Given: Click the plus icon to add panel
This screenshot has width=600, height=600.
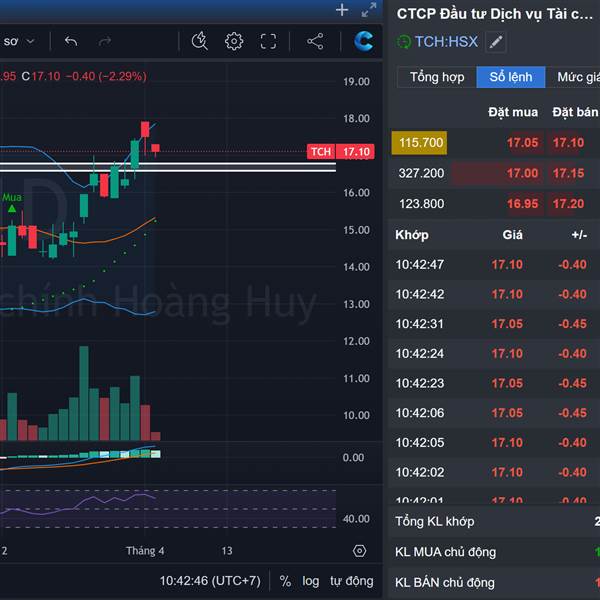Looking at the screenshot, I should (x=342, y=10).
